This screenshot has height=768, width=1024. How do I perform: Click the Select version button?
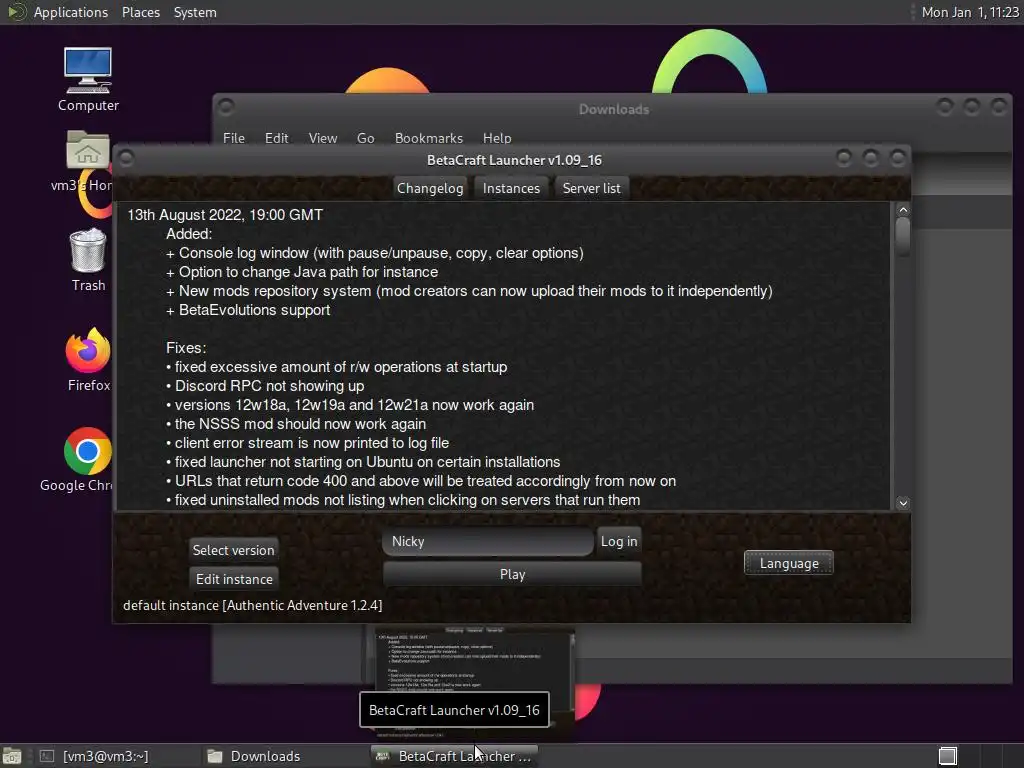tap(233, 550)
